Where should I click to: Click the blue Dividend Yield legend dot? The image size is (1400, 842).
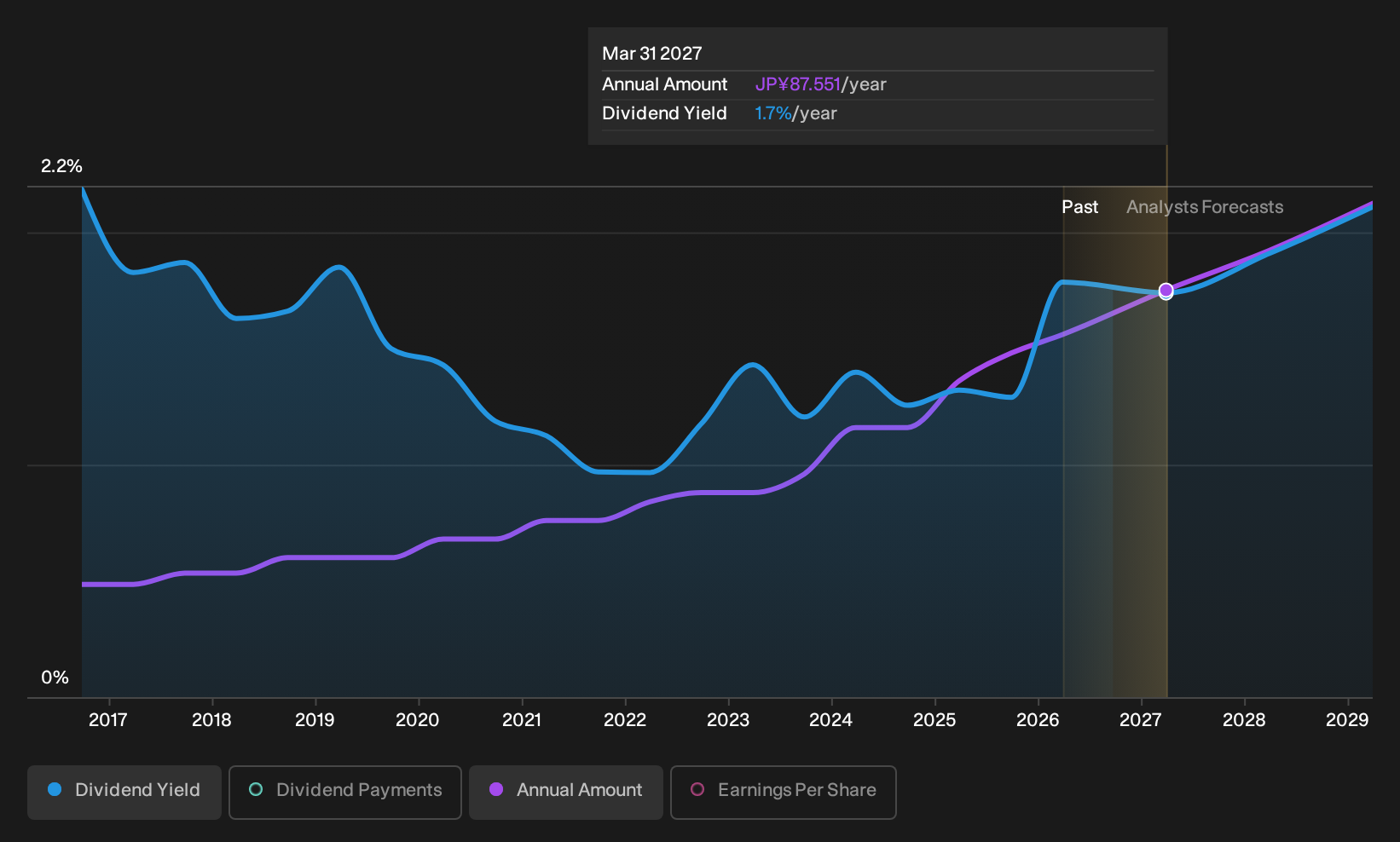pyautogui.click(x=55, y=789)
